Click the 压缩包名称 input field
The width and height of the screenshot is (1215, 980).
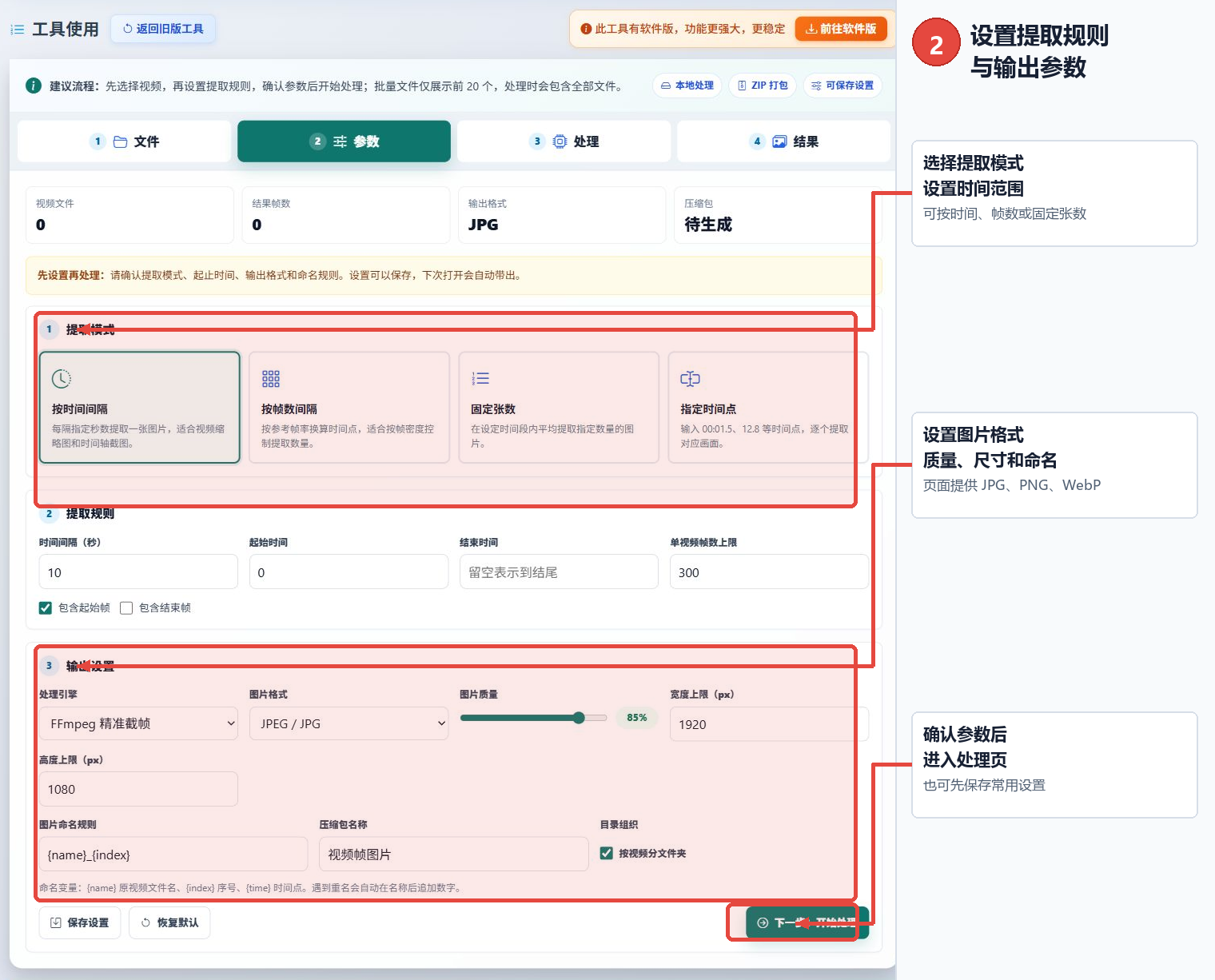point(454,855)
